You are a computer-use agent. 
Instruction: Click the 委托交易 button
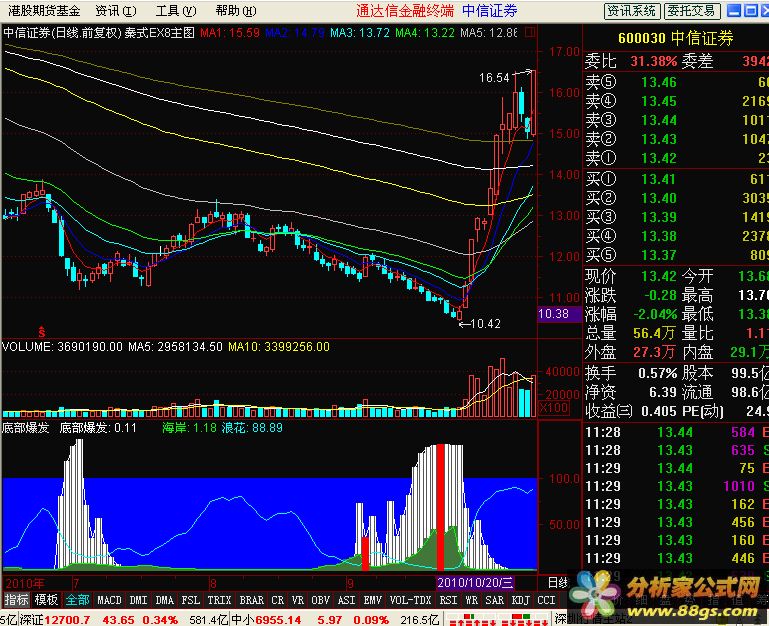pyautogui.click(x=692, y=11)
